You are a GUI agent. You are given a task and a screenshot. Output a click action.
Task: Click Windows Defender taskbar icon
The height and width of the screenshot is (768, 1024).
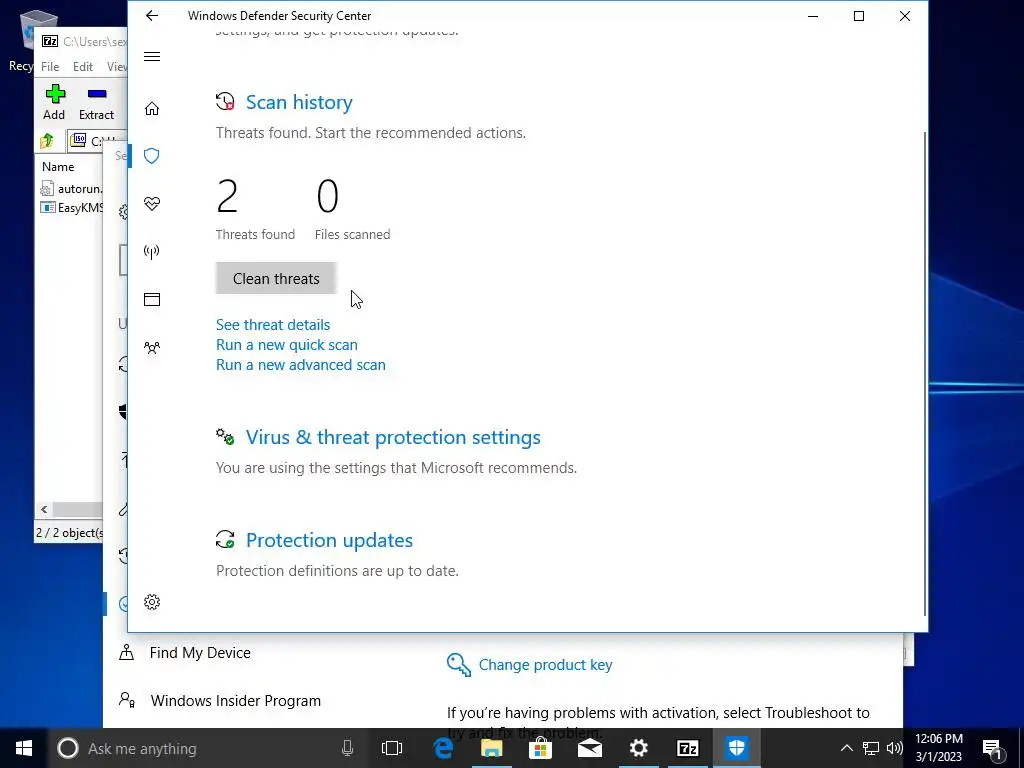737,748
